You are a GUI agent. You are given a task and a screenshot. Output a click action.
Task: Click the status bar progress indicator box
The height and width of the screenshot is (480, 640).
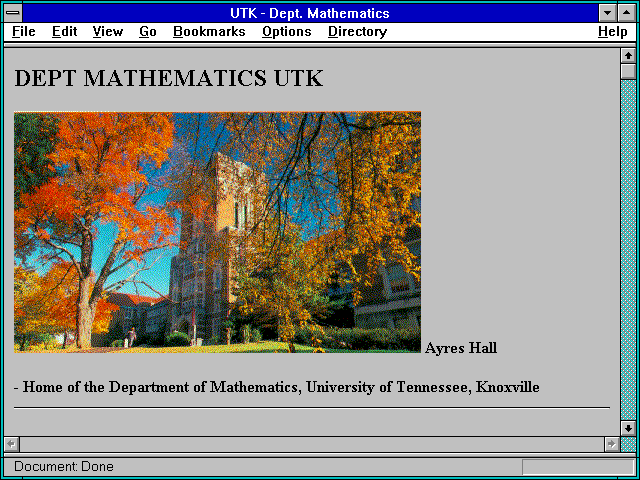coord(578,467)
